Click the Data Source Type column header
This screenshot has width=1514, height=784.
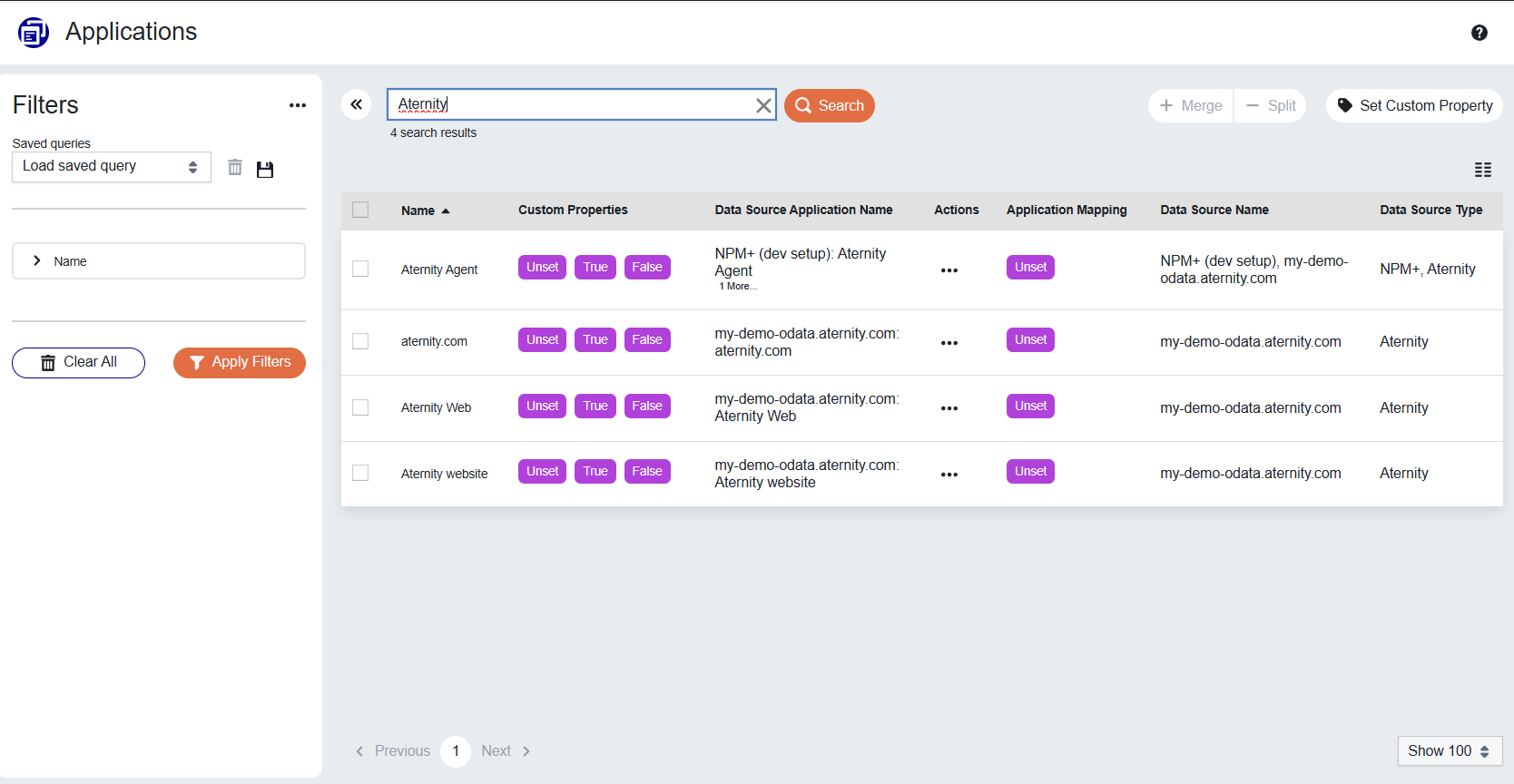tap(1430, 210)
